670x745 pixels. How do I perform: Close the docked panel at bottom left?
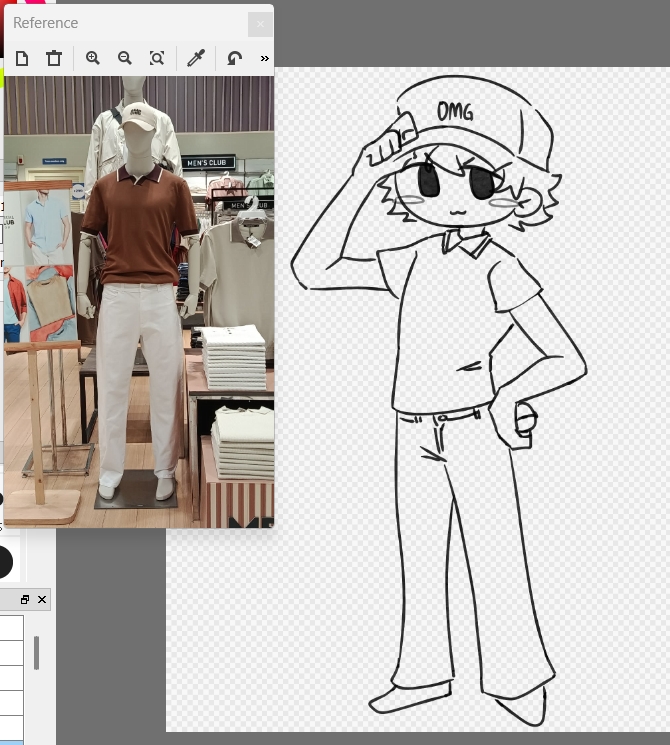click(x=42, y=600)
